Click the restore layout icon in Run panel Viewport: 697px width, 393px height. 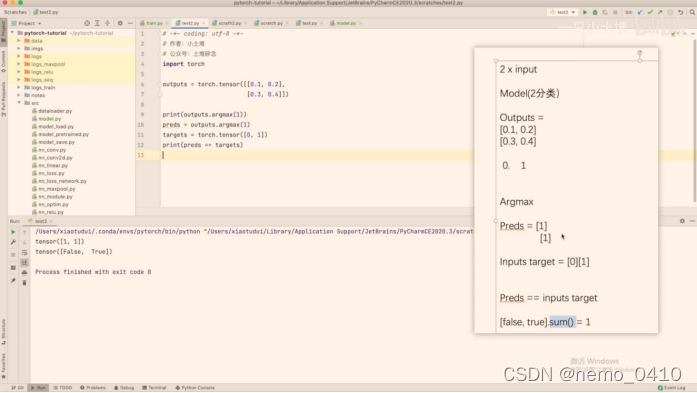(x=13, y=268)
